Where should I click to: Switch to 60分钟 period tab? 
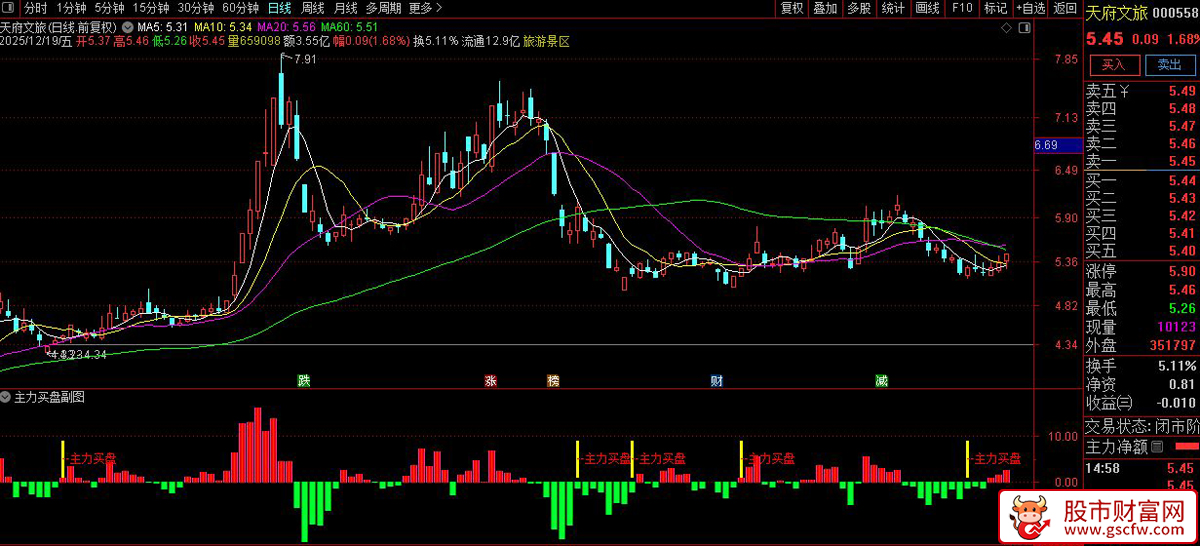[241, 8]
